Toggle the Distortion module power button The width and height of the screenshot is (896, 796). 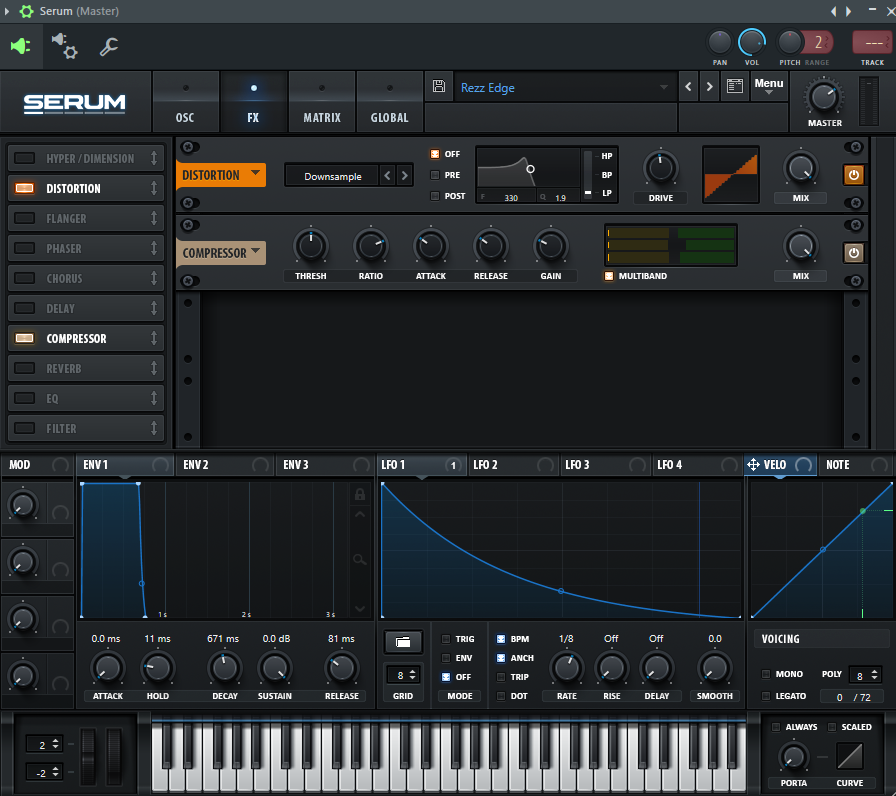pyautogui.click(x=854, y=175)
